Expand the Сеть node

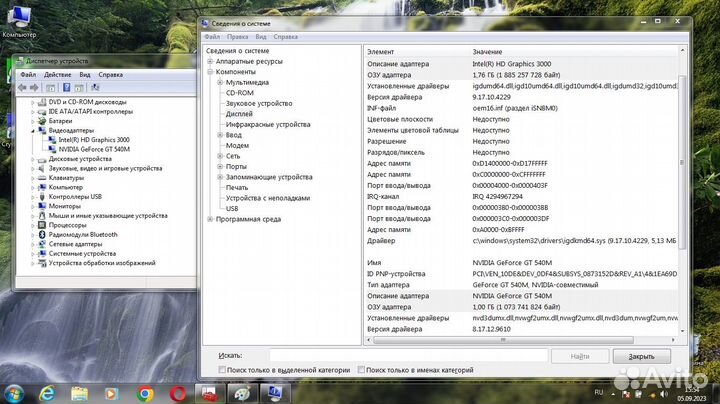[220, 156]
